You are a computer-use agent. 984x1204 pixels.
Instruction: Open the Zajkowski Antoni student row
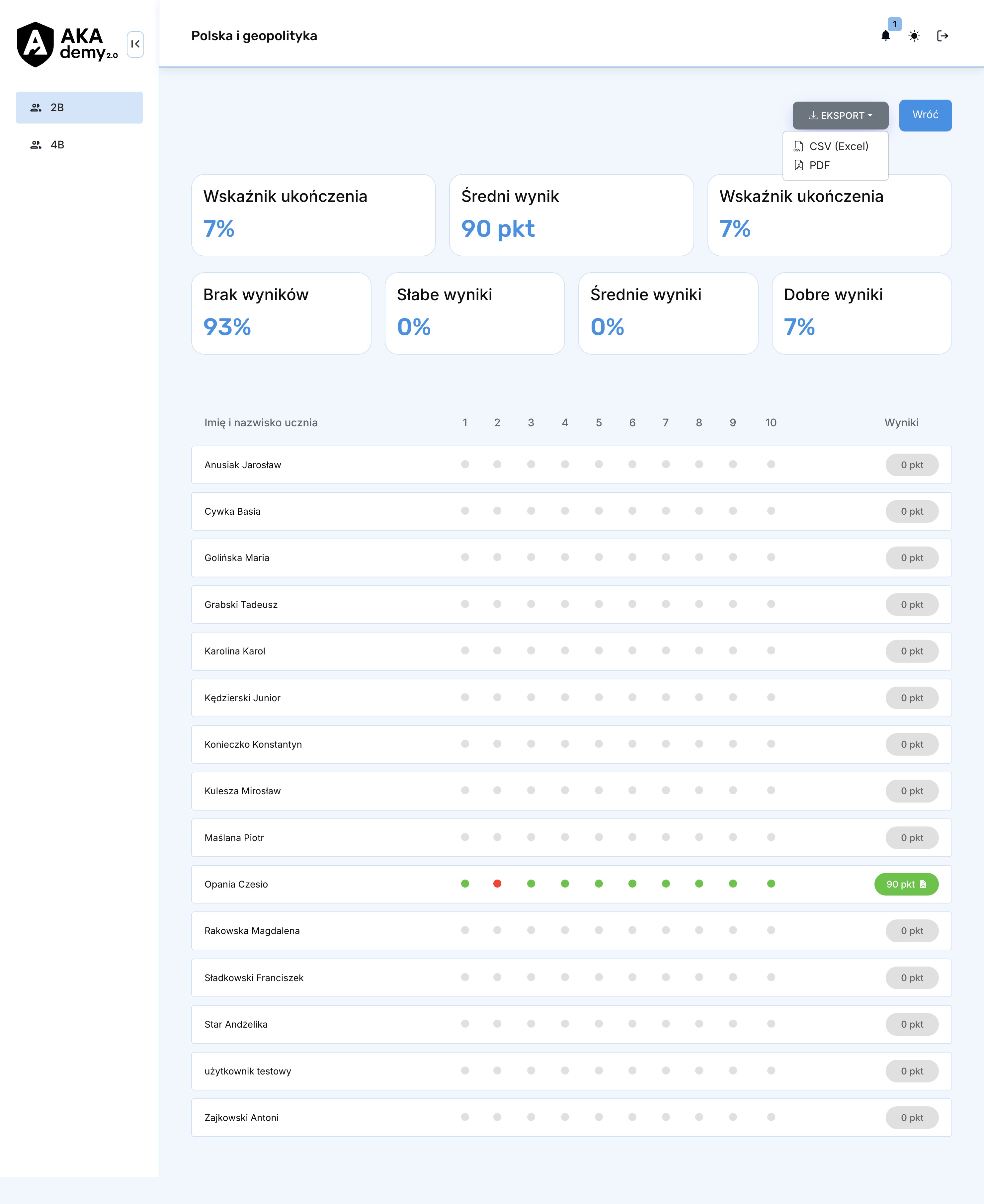click(241, 1118)
